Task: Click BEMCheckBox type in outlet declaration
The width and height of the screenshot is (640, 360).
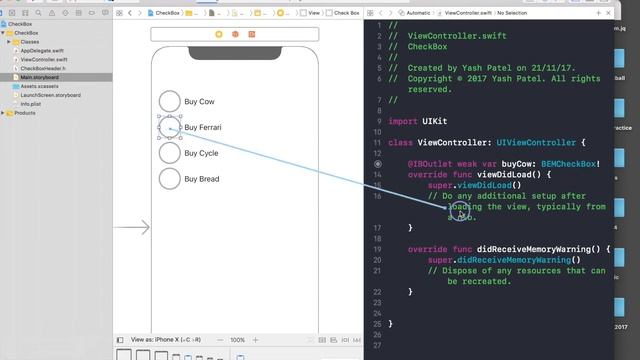Action: pos(568,164)
